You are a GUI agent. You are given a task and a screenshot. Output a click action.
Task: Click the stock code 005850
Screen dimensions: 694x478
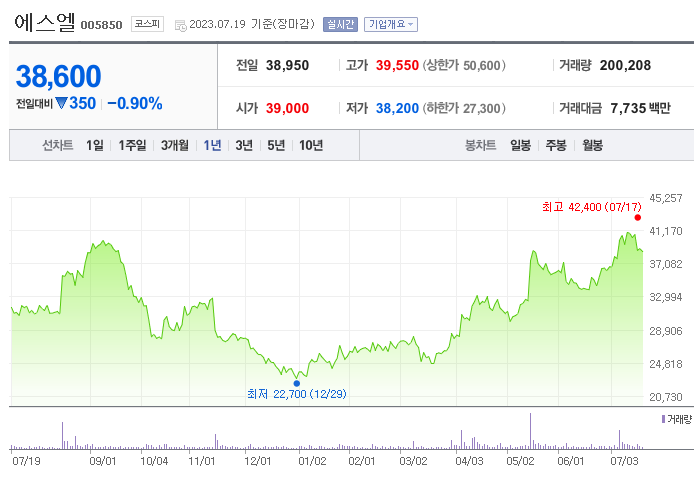pyautogui.click(x=101, y=25)
